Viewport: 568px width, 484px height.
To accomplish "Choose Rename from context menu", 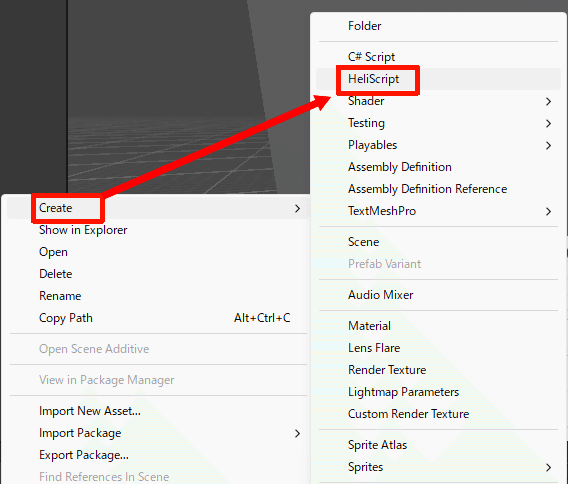I will 60,296.
